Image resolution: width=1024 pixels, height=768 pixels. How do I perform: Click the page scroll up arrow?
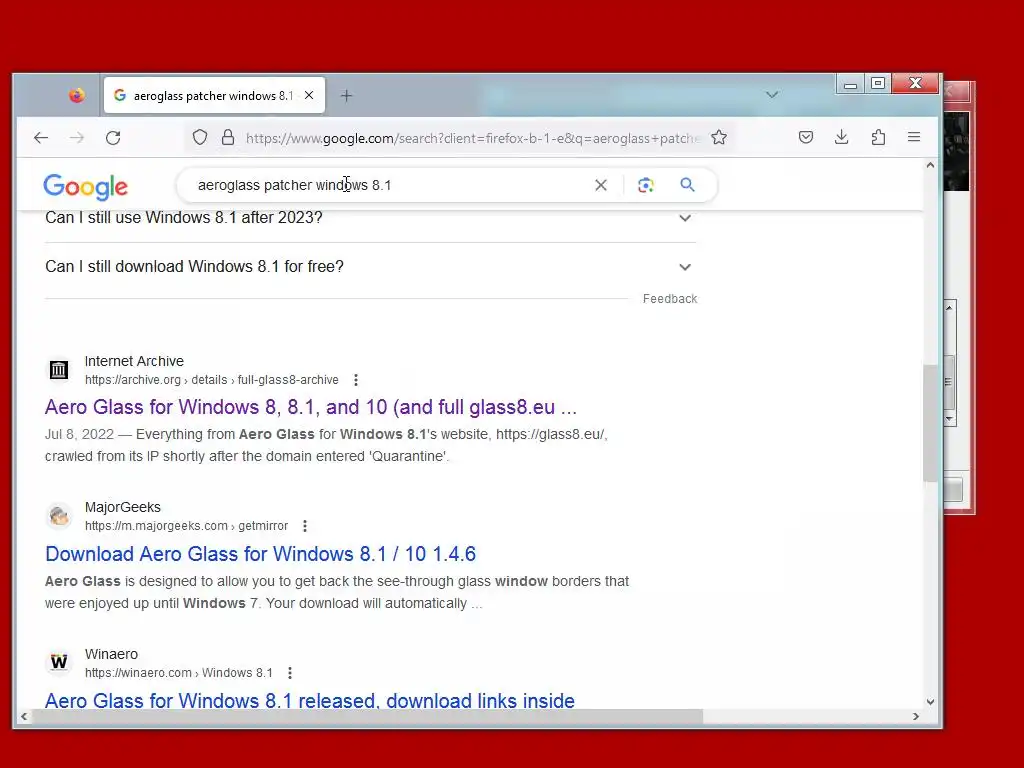pos(930,166)
